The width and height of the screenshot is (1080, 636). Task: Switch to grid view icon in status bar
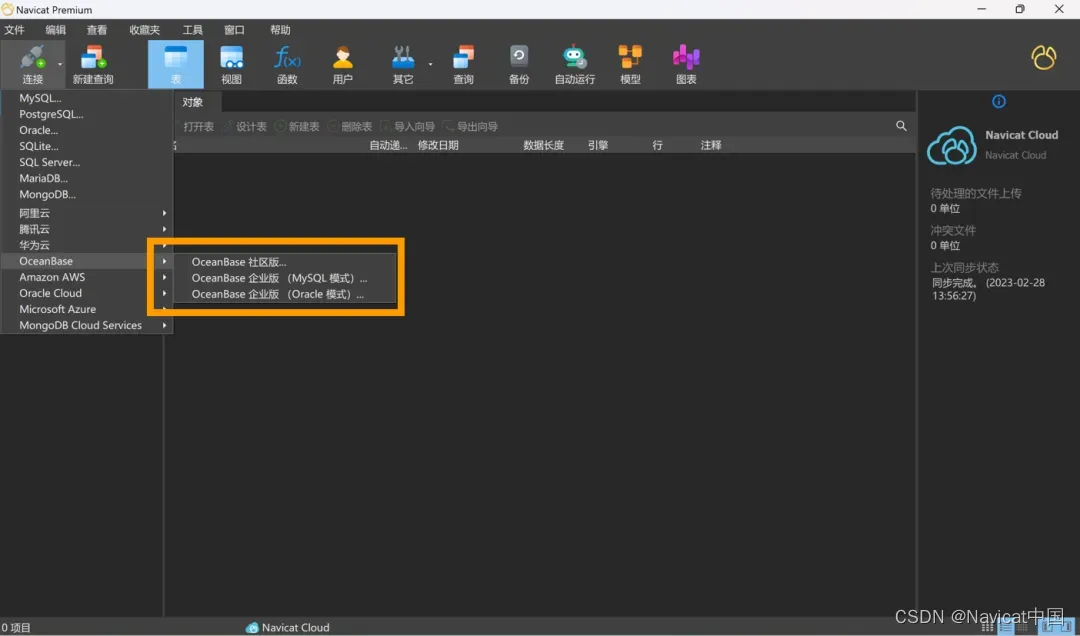pos(987,628)
